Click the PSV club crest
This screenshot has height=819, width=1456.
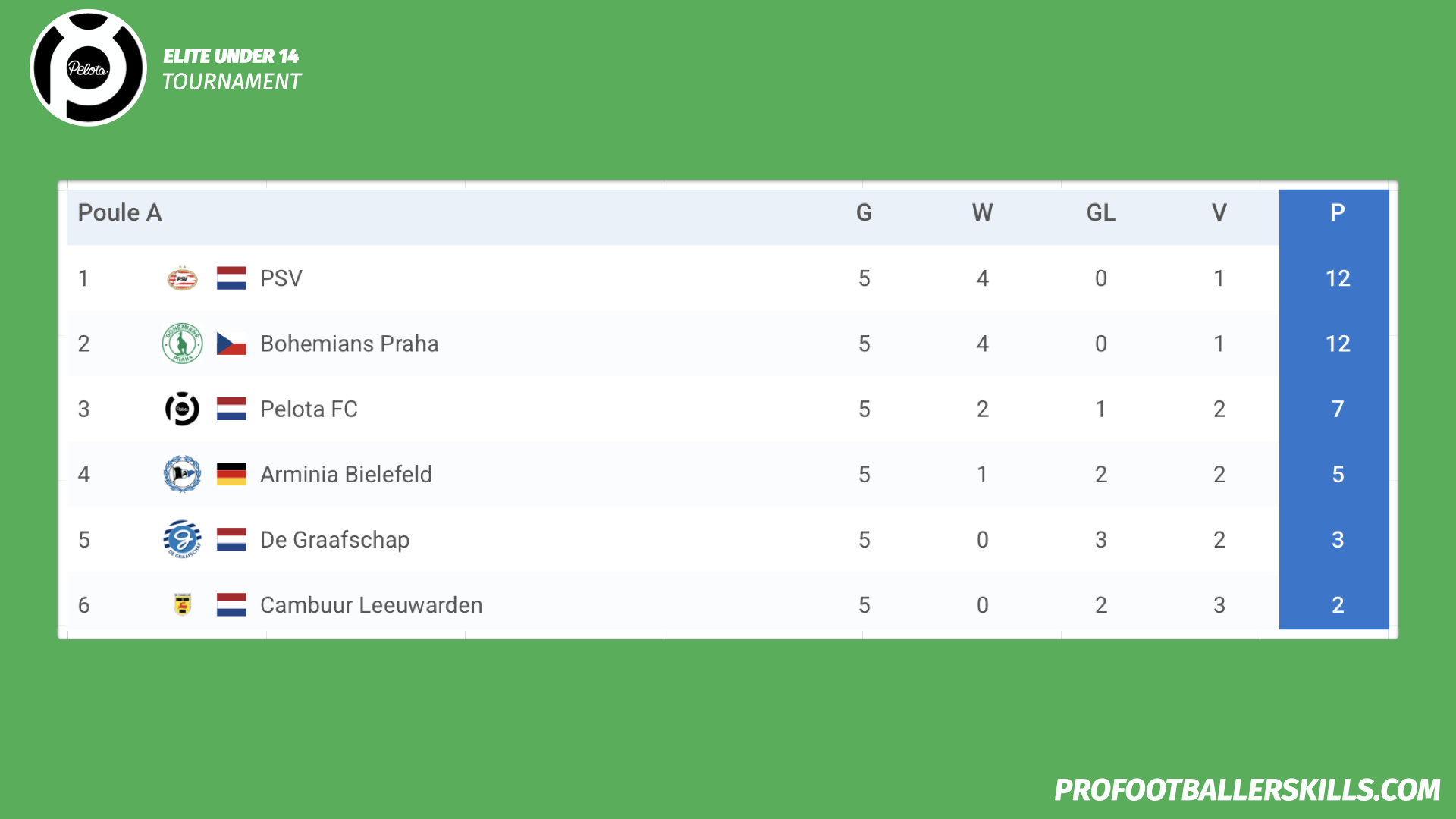(x=182, y=278)
